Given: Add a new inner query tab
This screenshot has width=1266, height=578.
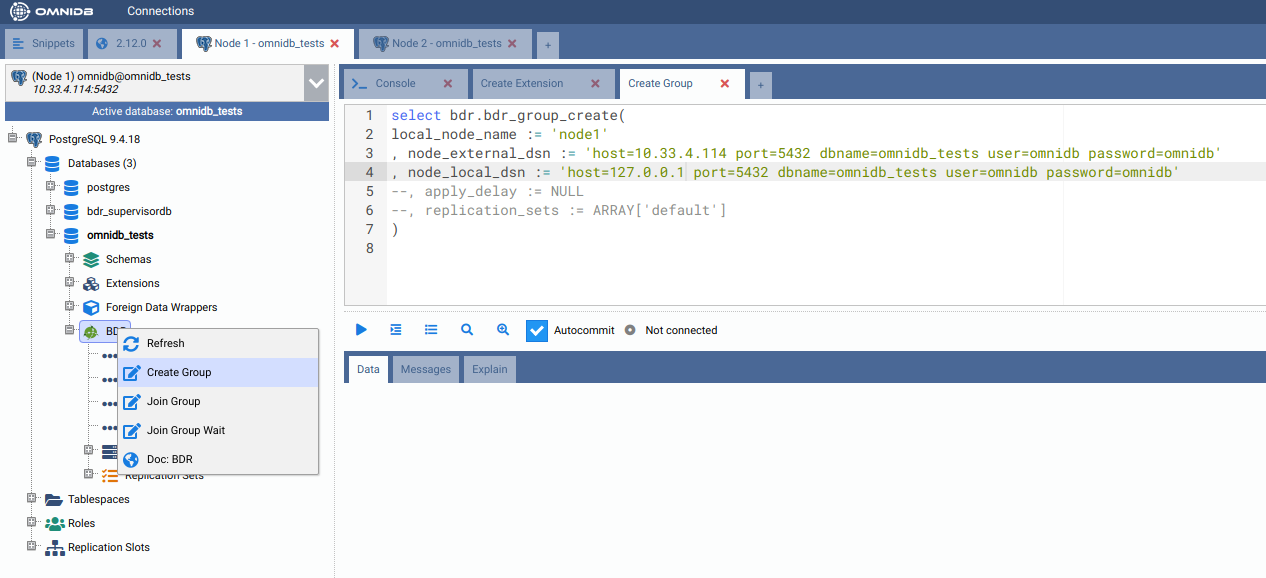Looking at the screenshot, I should tap(760, 85).
